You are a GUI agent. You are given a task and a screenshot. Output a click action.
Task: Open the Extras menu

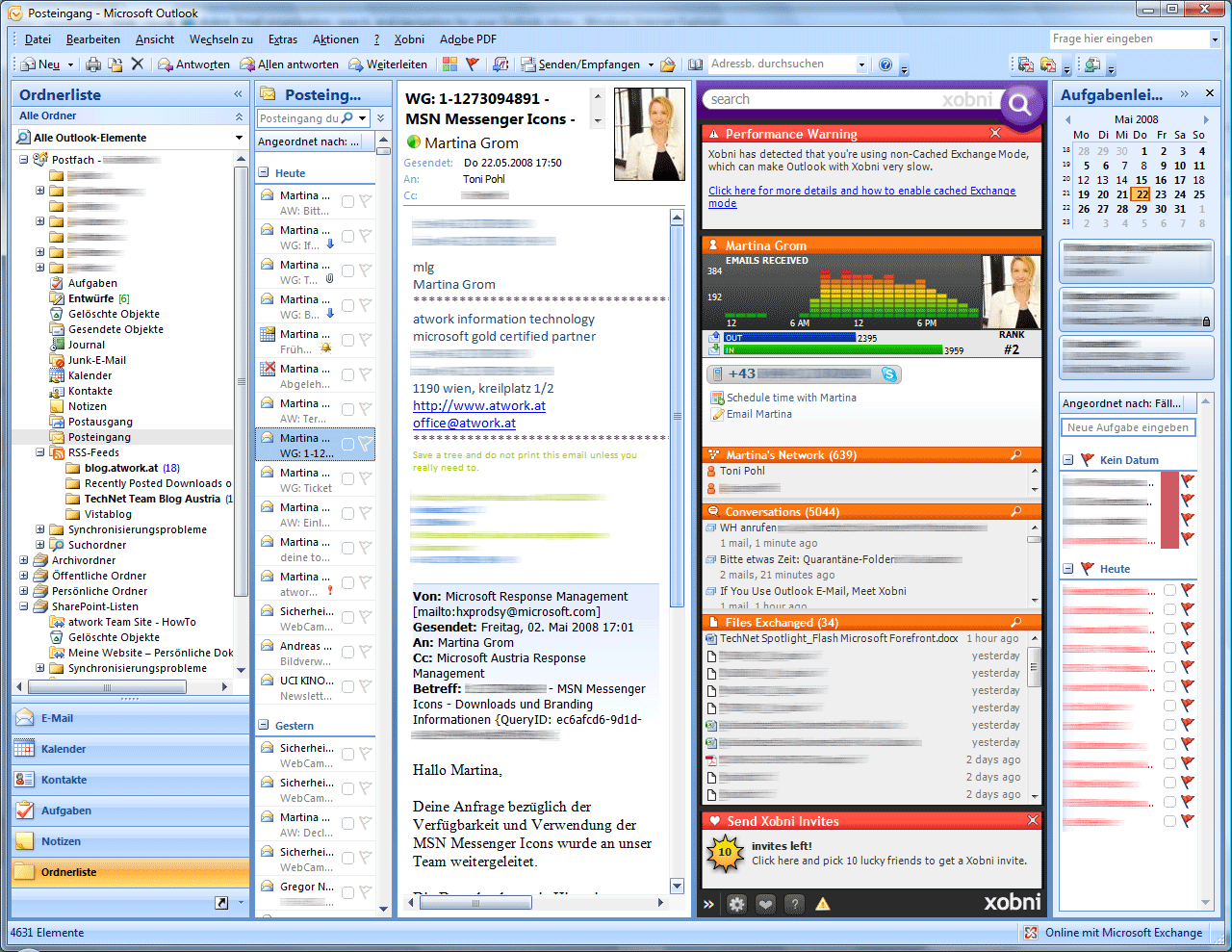pyautogui.click(x=282, y=39)
